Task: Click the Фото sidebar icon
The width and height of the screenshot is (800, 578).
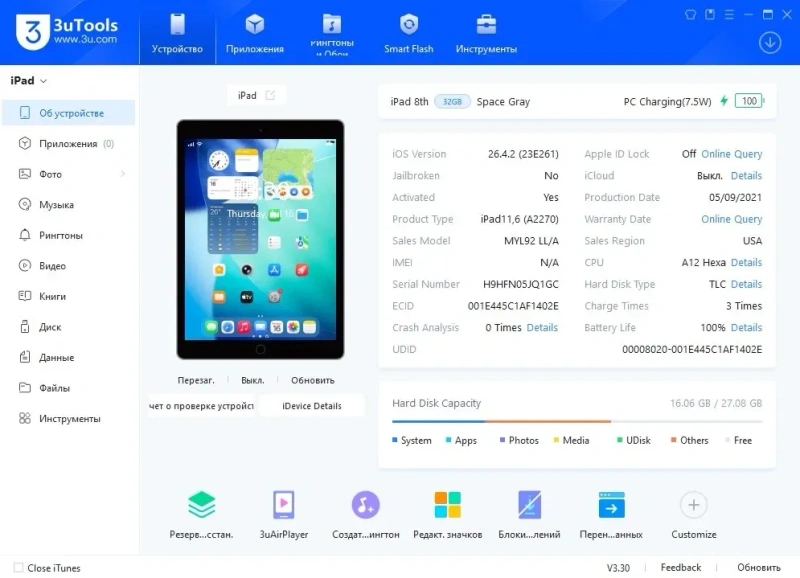Action: pos(24,174)
